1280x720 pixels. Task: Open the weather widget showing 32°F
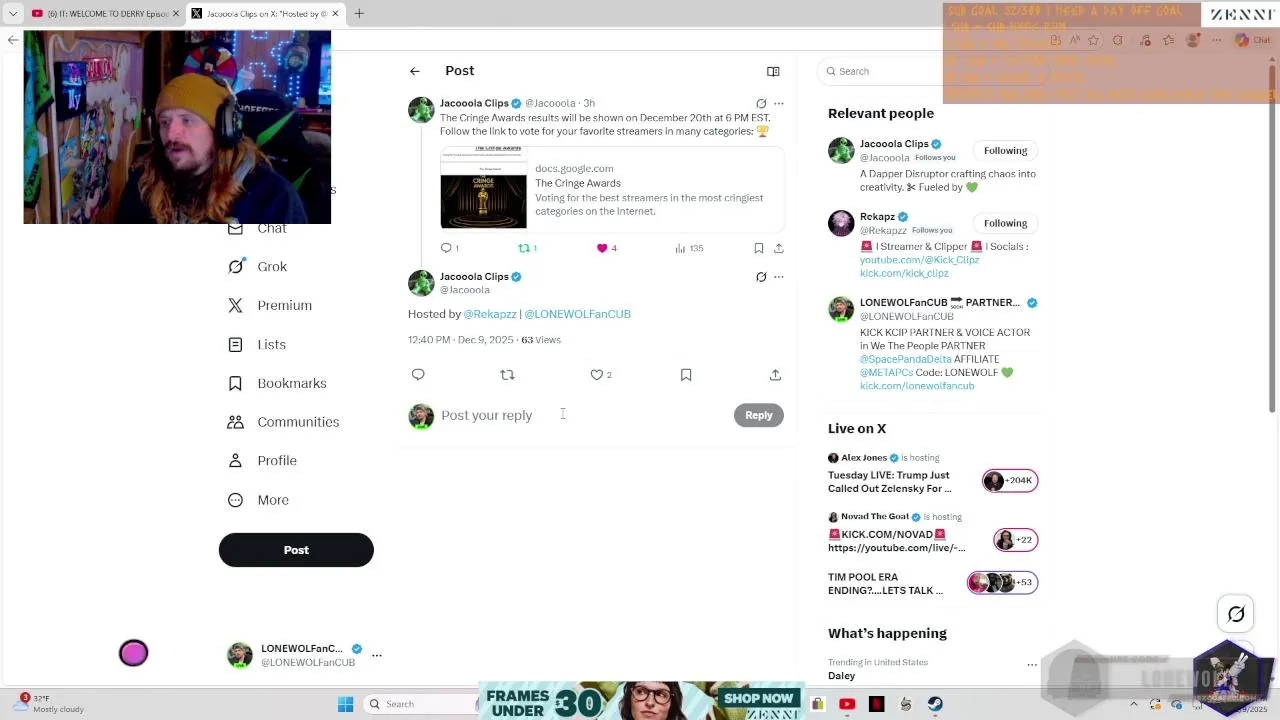click(50, 704)
